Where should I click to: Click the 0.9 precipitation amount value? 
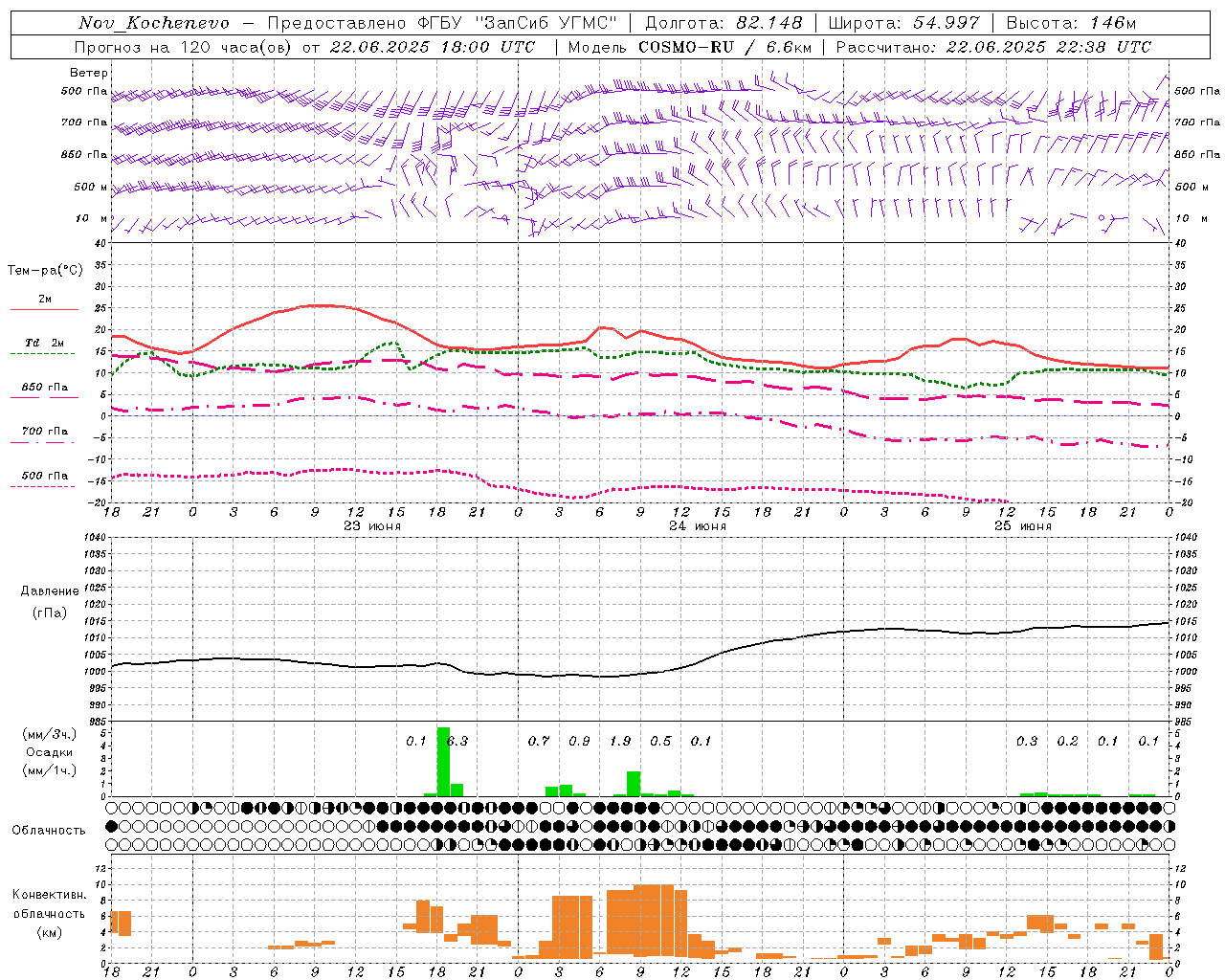coord(579,742)
